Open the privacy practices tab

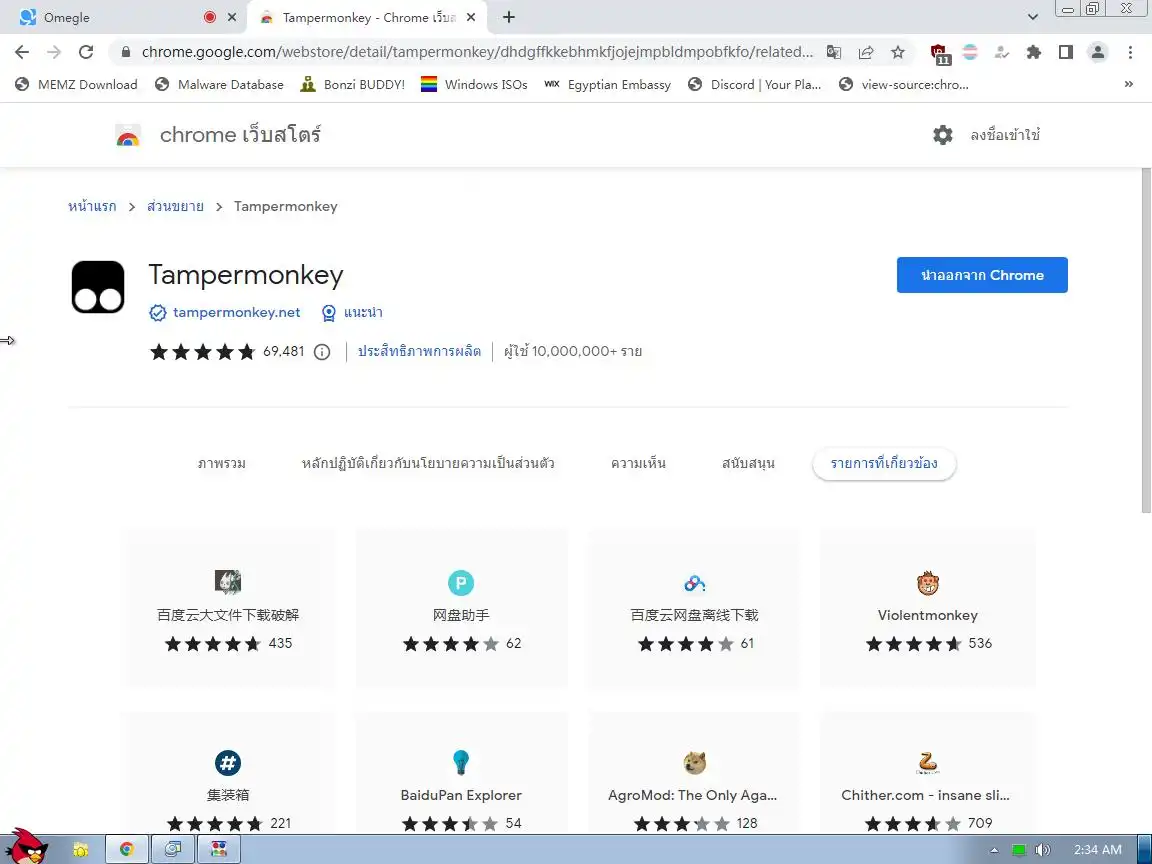point(428,464)
